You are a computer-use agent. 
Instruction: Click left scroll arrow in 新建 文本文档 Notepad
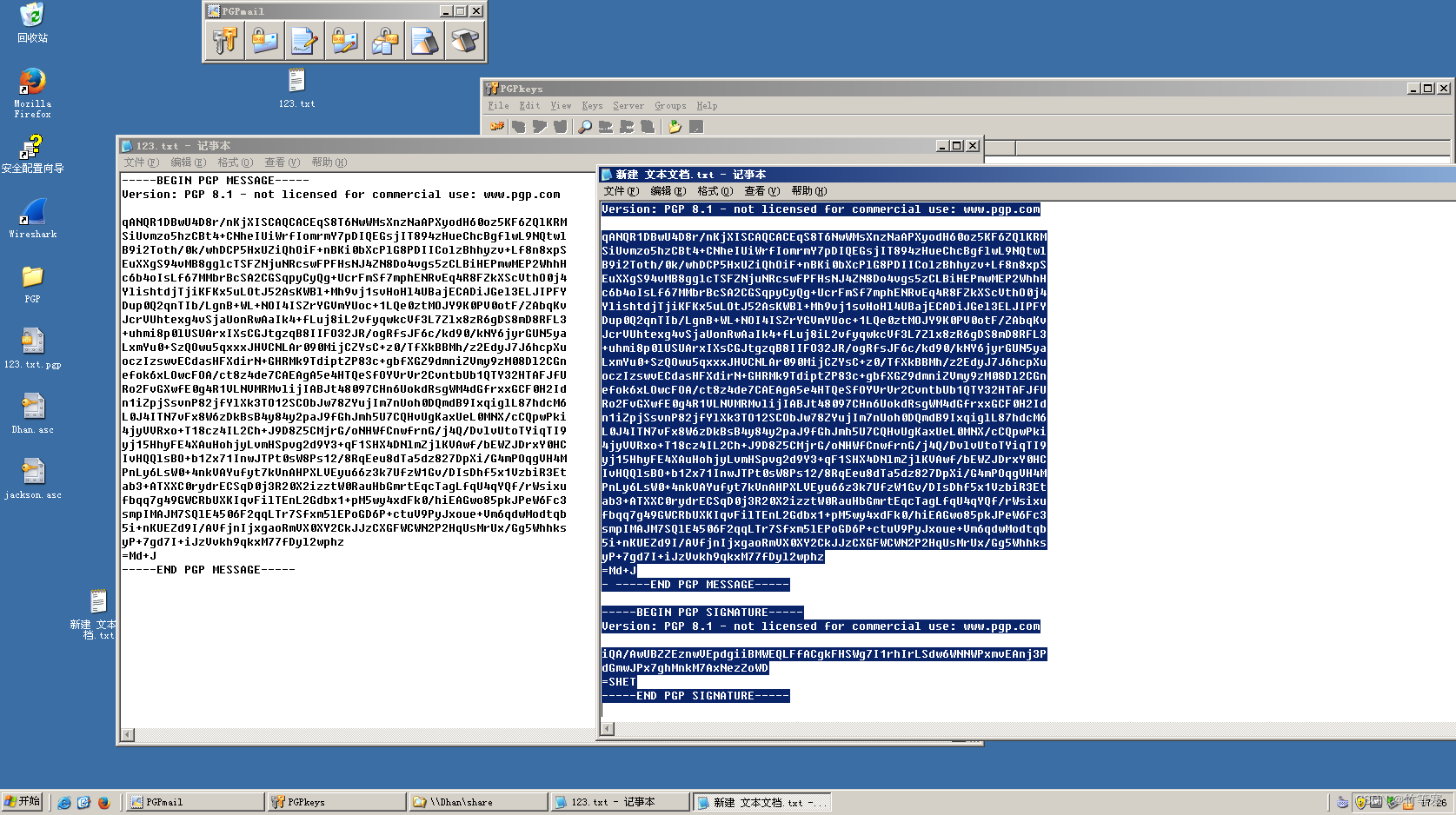point(608,729)
